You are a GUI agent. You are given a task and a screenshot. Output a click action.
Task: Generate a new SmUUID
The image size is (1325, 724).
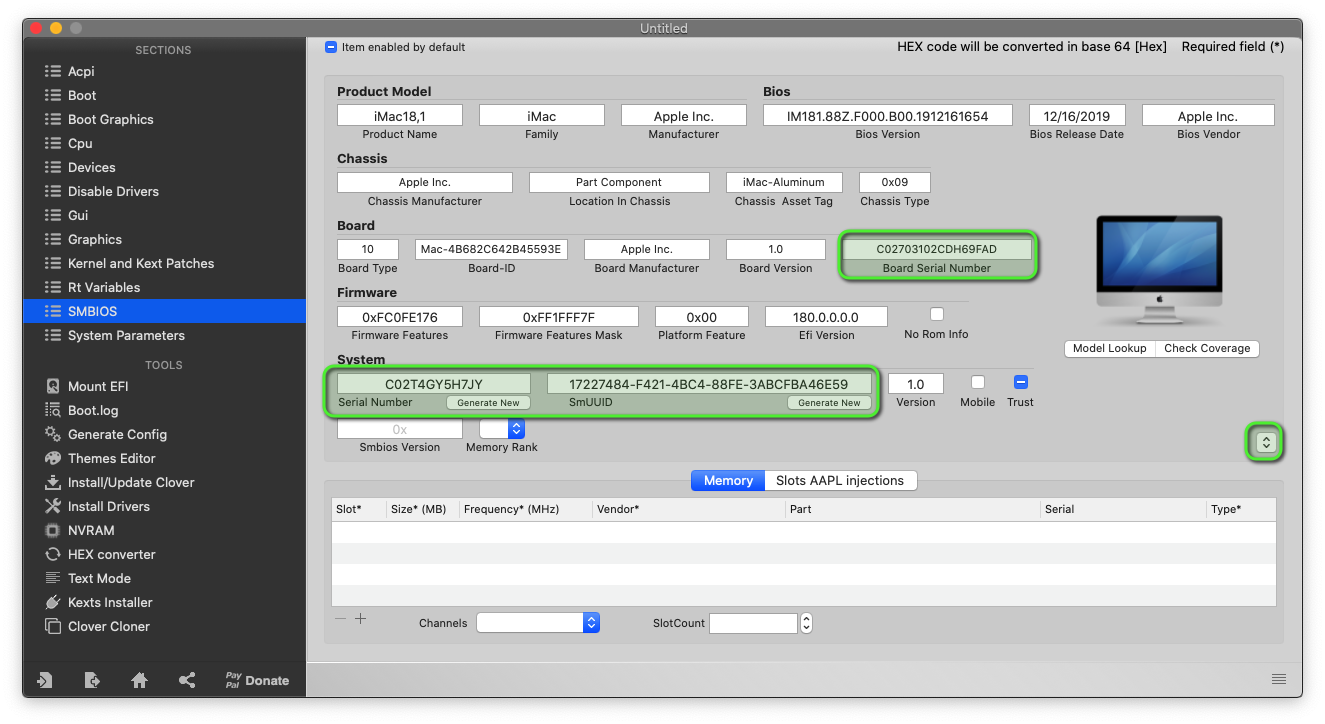pyautogui.click(x=829, y=403)
